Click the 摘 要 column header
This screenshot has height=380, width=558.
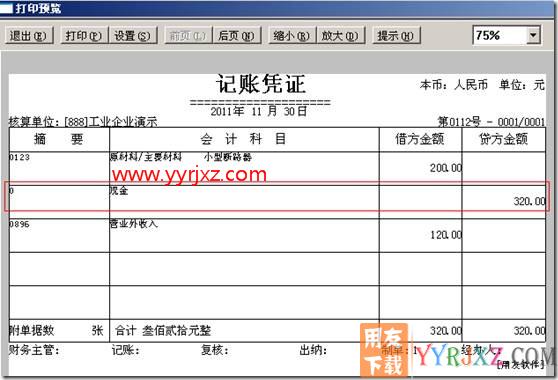pos(59,139)
